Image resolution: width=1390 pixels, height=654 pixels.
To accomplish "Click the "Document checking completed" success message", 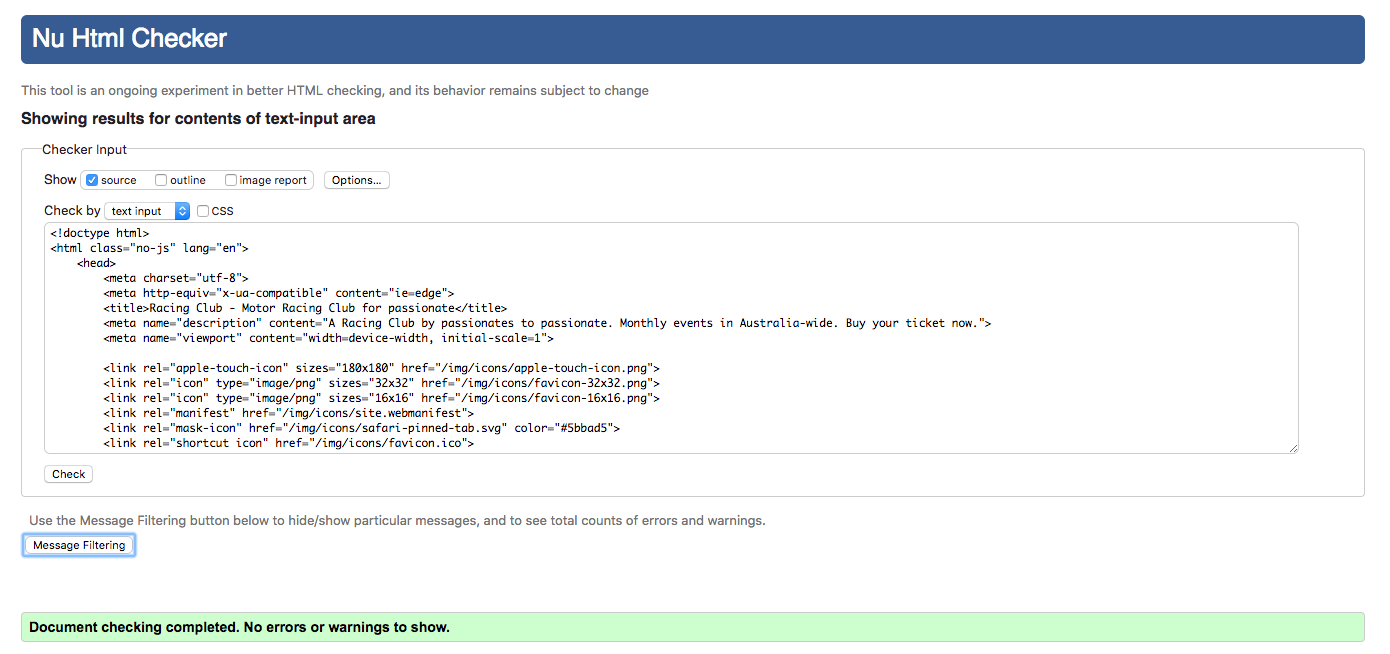I will tap(240, 628).
